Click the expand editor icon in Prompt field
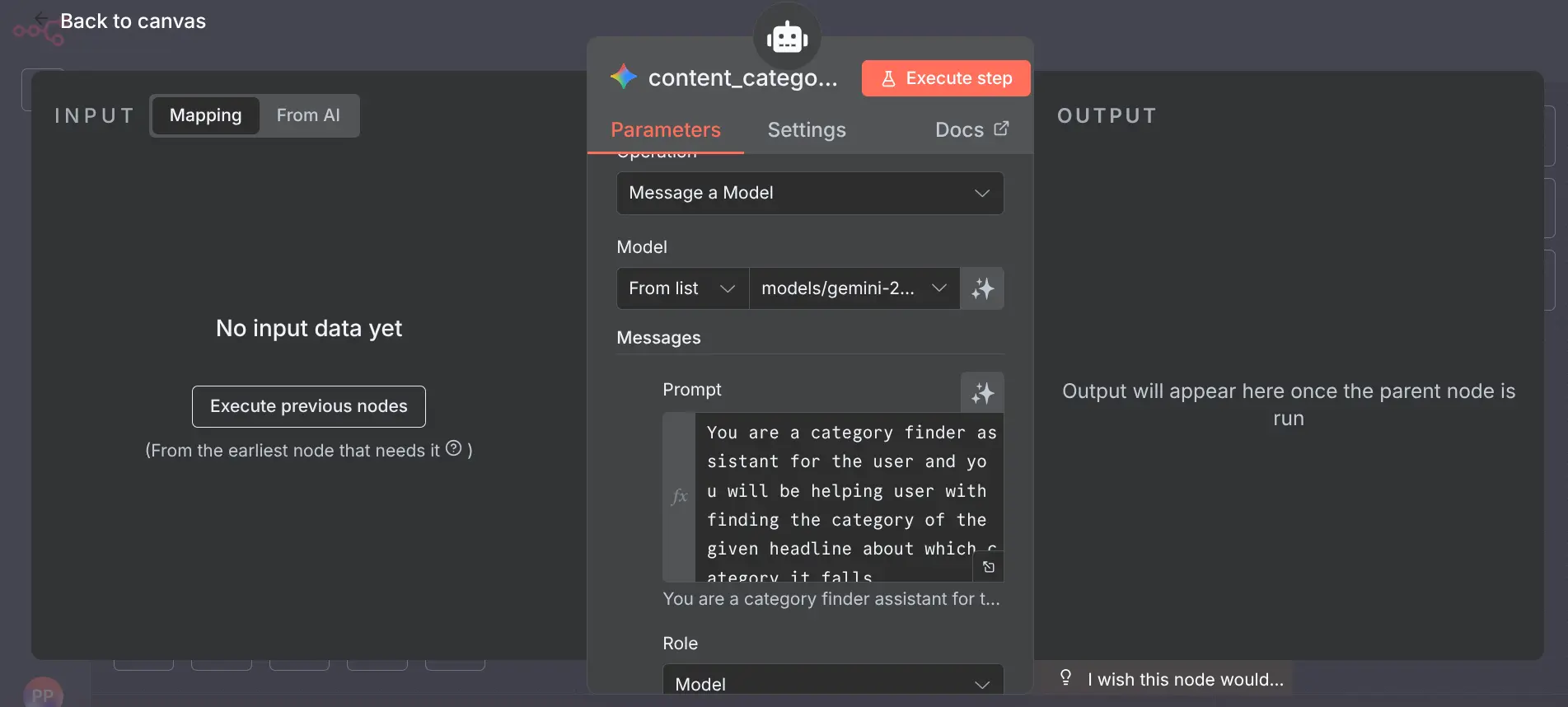 pos(989,567)
